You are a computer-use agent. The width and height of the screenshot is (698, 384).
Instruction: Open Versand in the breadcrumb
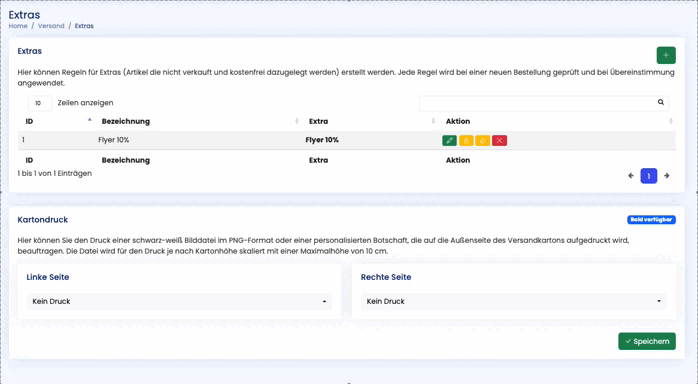pos(51,26)
